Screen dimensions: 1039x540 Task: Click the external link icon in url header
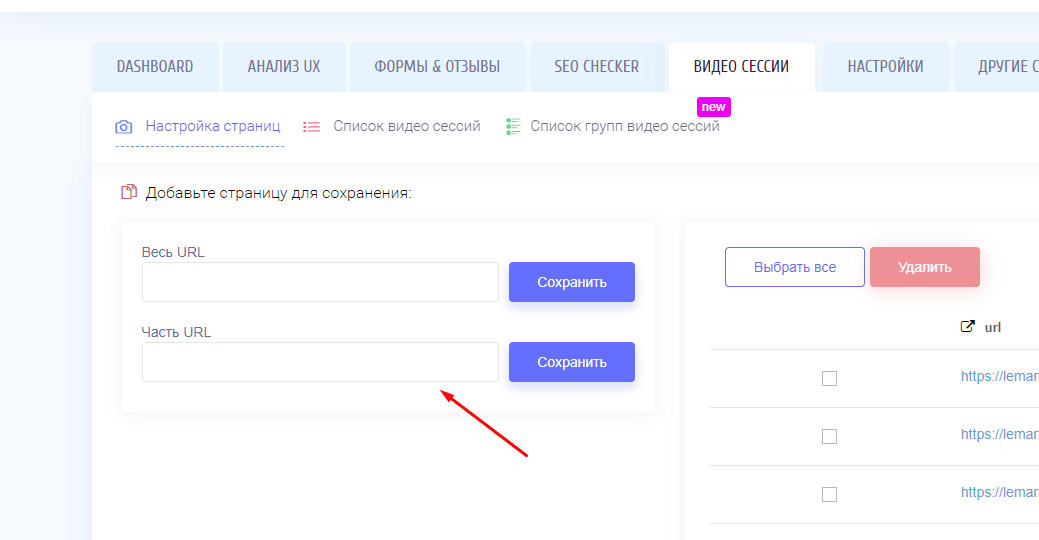tap(967, 326)
